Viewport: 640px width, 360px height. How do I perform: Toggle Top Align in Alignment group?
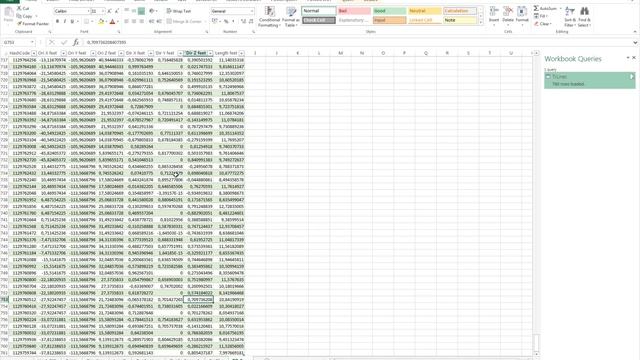[127, 11]
